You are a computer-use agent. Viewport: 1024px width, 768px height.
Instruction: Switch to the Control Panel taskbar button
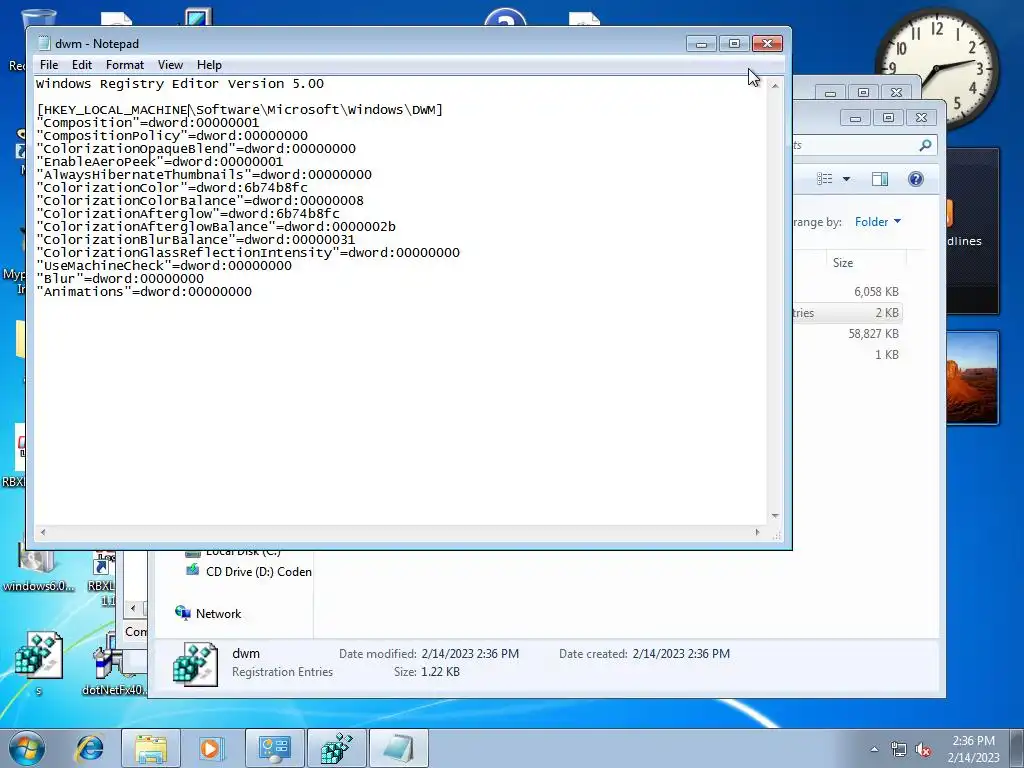(x=274, y=748)
